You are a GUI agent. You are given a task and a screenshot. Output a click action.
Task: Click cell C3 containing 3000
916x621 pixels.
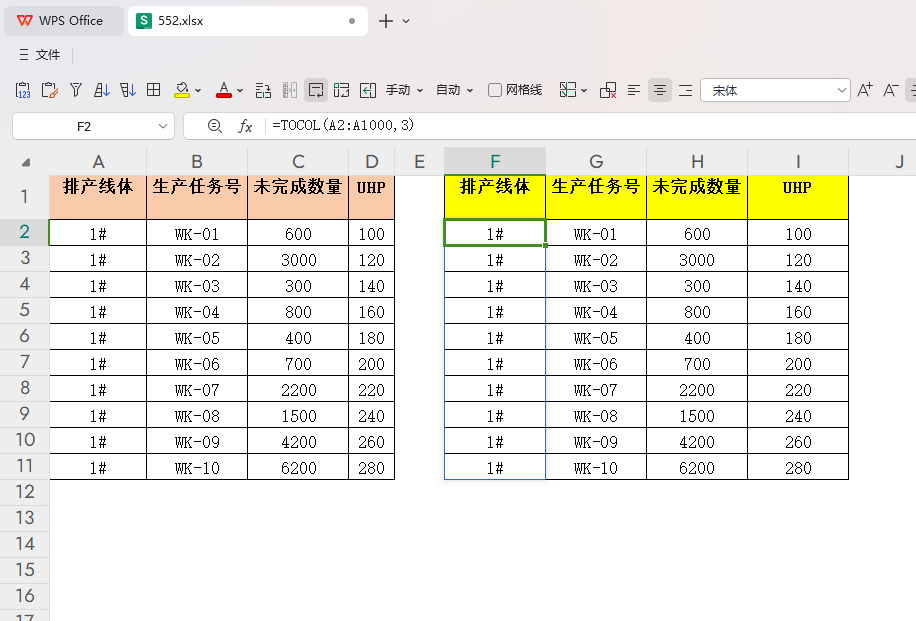tap(298, 260)
